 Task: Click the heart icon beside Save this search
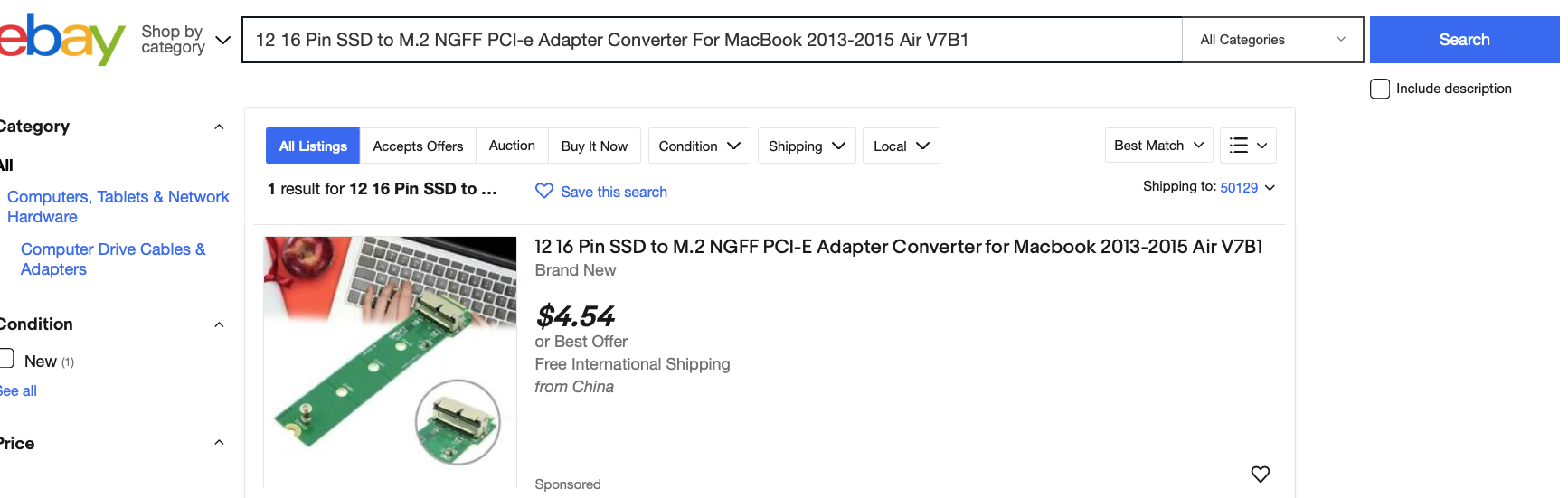coord(543,191)
